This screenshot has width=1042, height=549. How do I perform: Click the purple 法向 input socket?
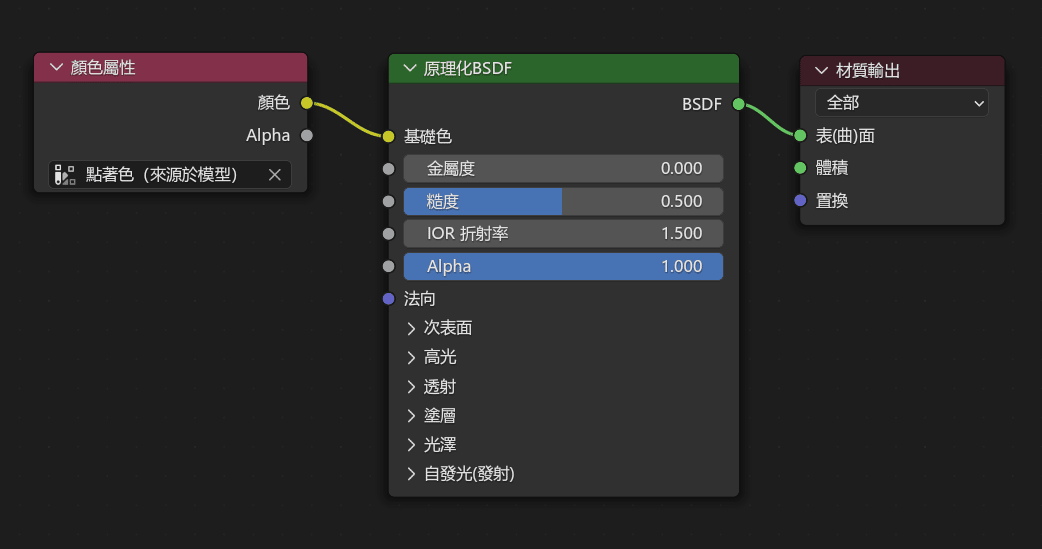pos(389,299)
